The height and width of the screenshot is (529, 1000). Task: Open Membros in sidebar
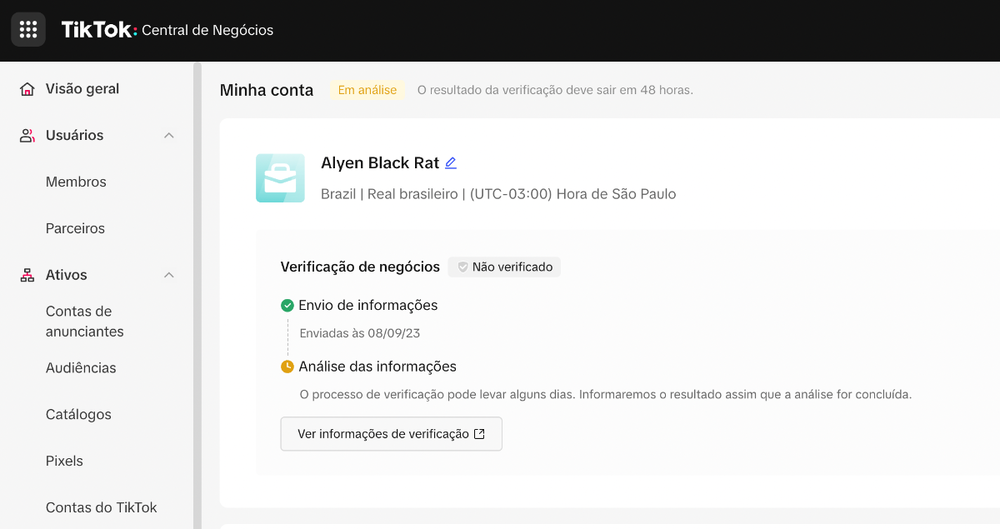(76, 182)
